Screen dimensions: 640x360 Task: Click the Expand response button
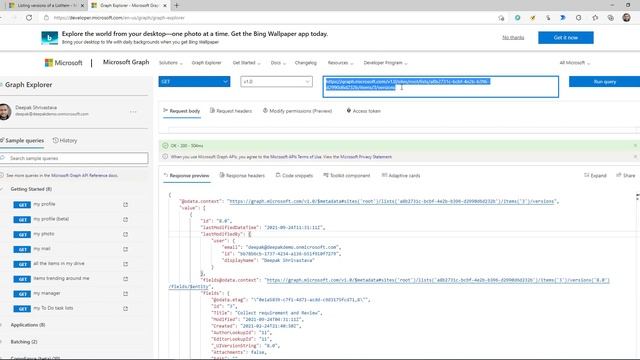point(595,176)
